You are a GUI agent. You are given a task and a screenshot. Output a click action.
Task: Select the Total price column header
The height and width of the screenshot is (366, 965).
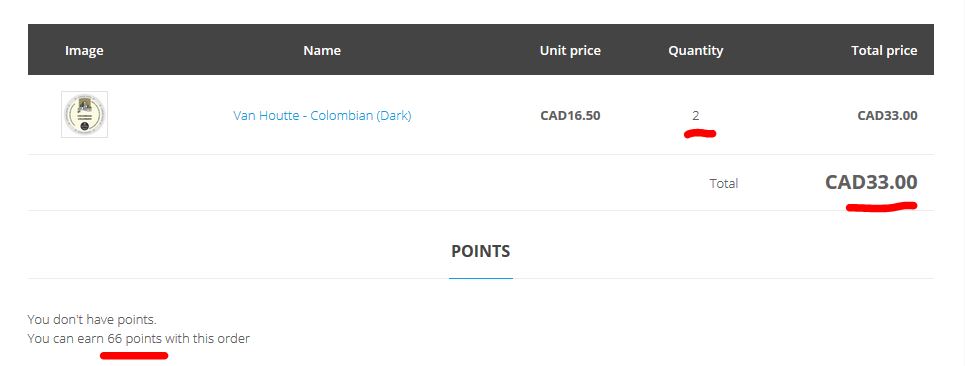click(884, 50)
